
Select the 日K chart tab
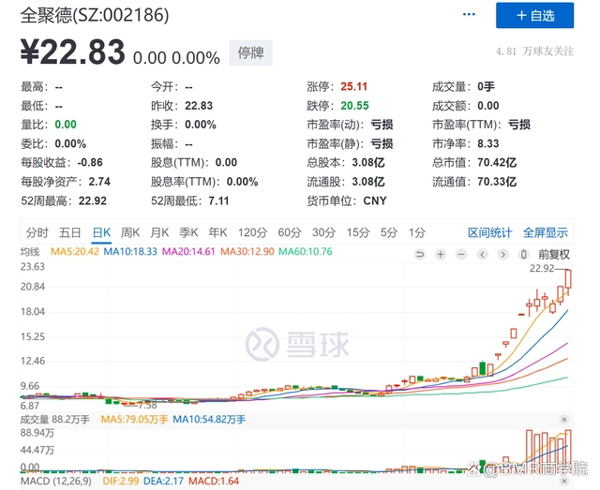click(x=101, y=233)
